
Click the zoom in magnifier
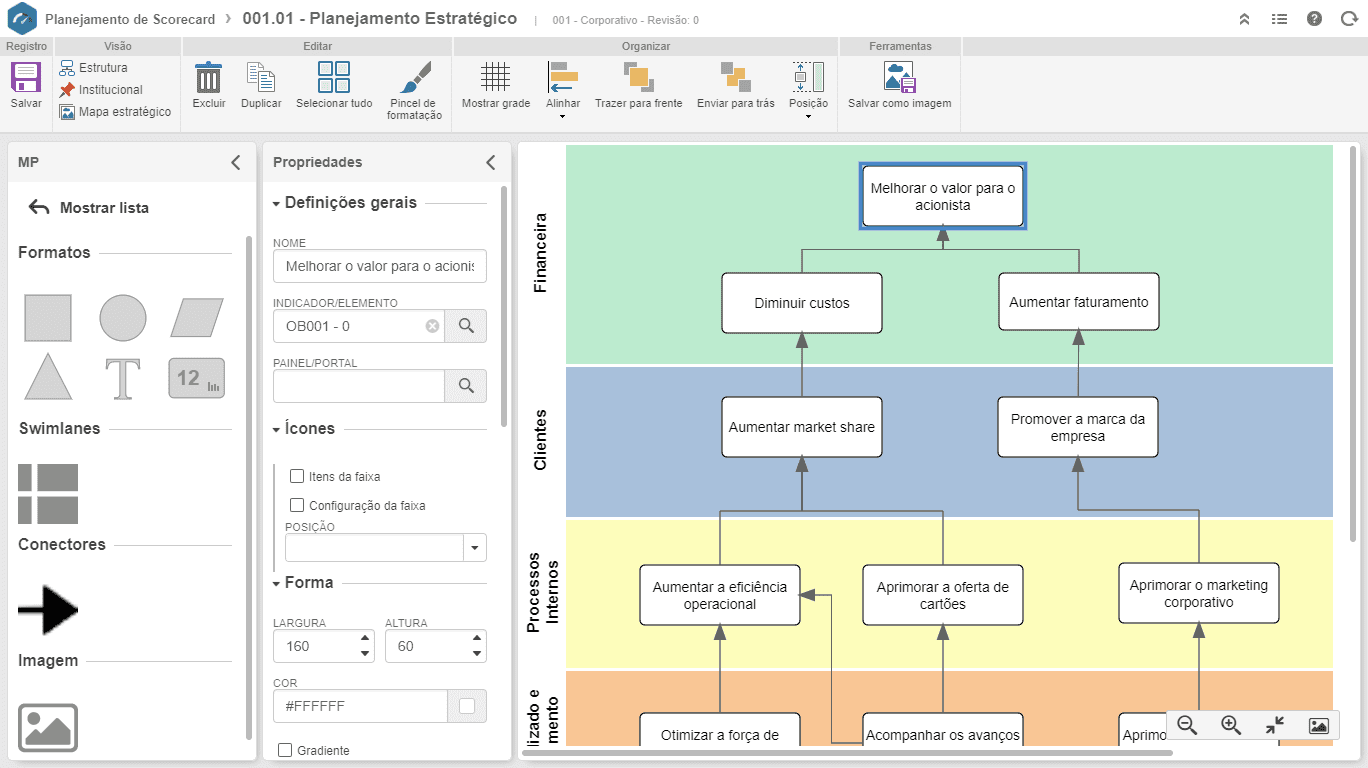pyautogui.click(x=1231, y=726)
